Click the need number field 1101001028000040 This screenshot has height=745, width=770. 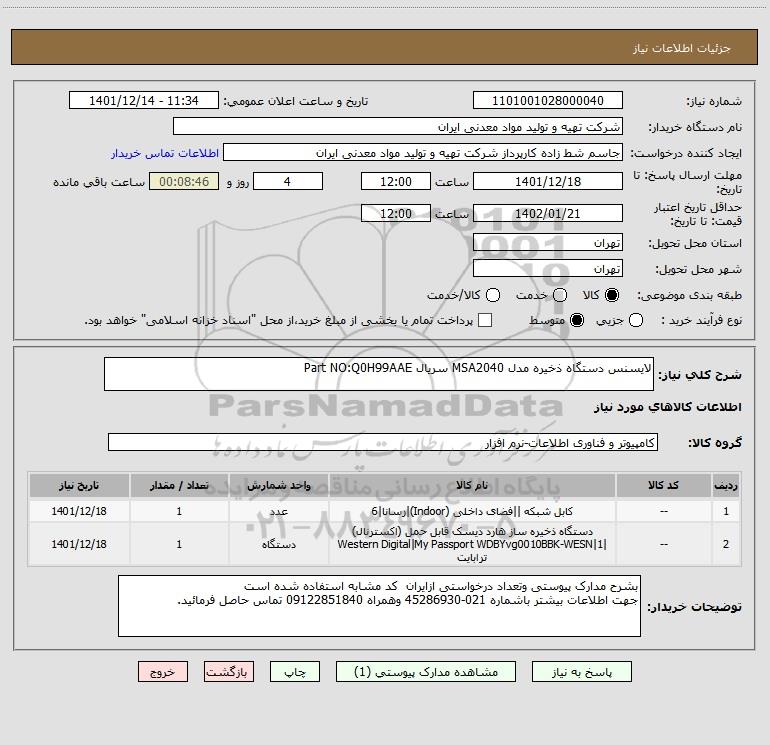[x=548, y=101]
